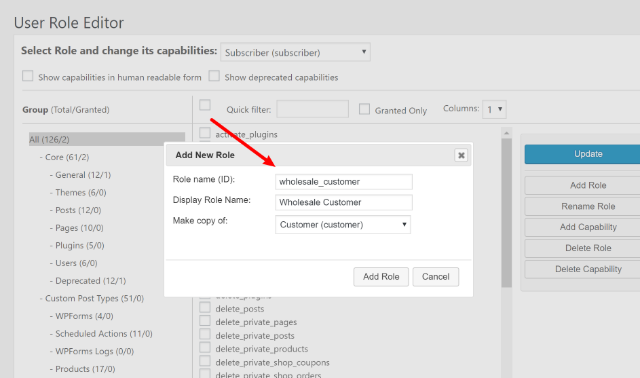640x378 pixels.
Task: Click the Quick filter input
Action: [x=313, y=109]
